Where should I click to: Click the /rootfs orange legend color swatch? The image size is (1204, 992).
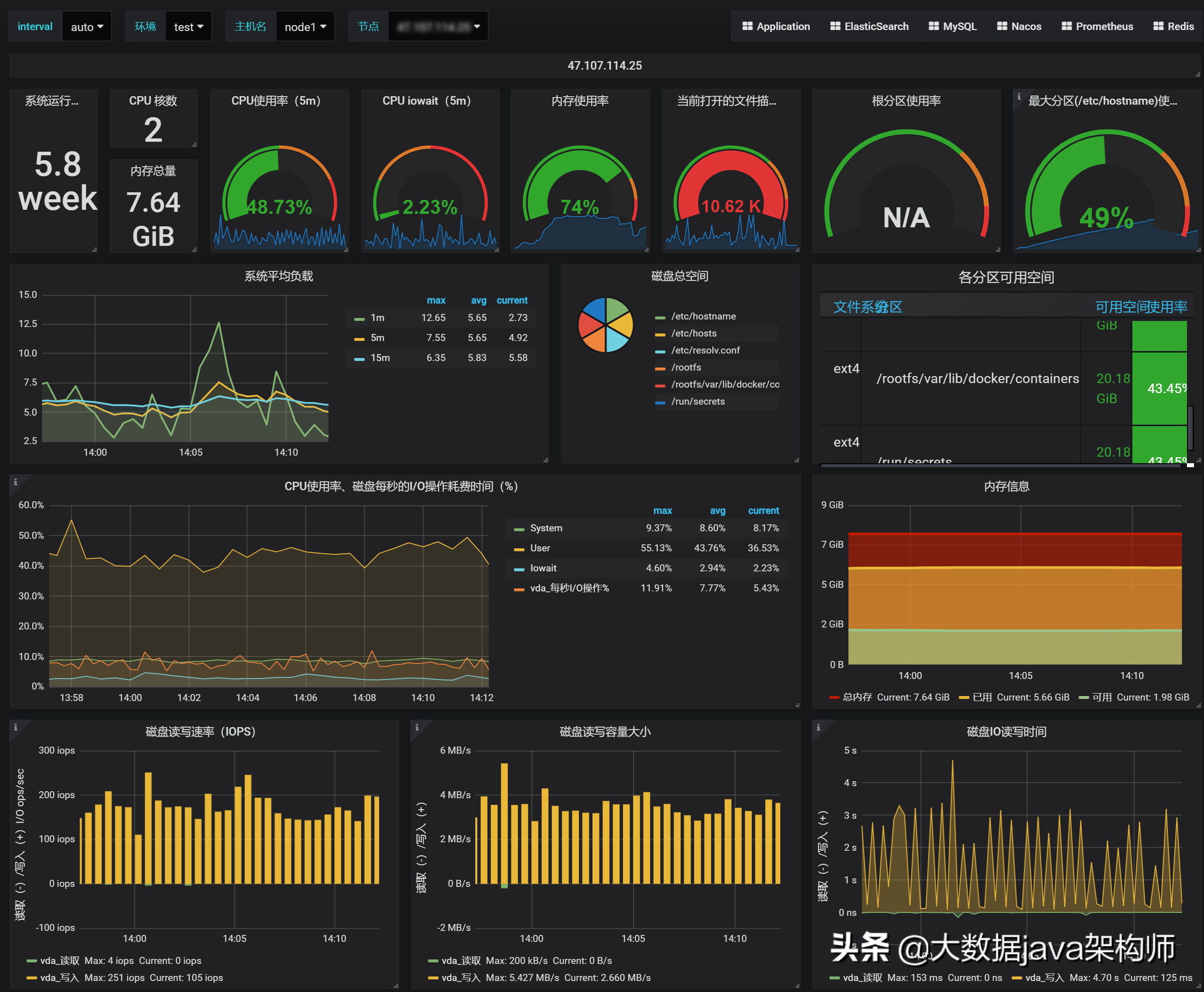(660, 368)
